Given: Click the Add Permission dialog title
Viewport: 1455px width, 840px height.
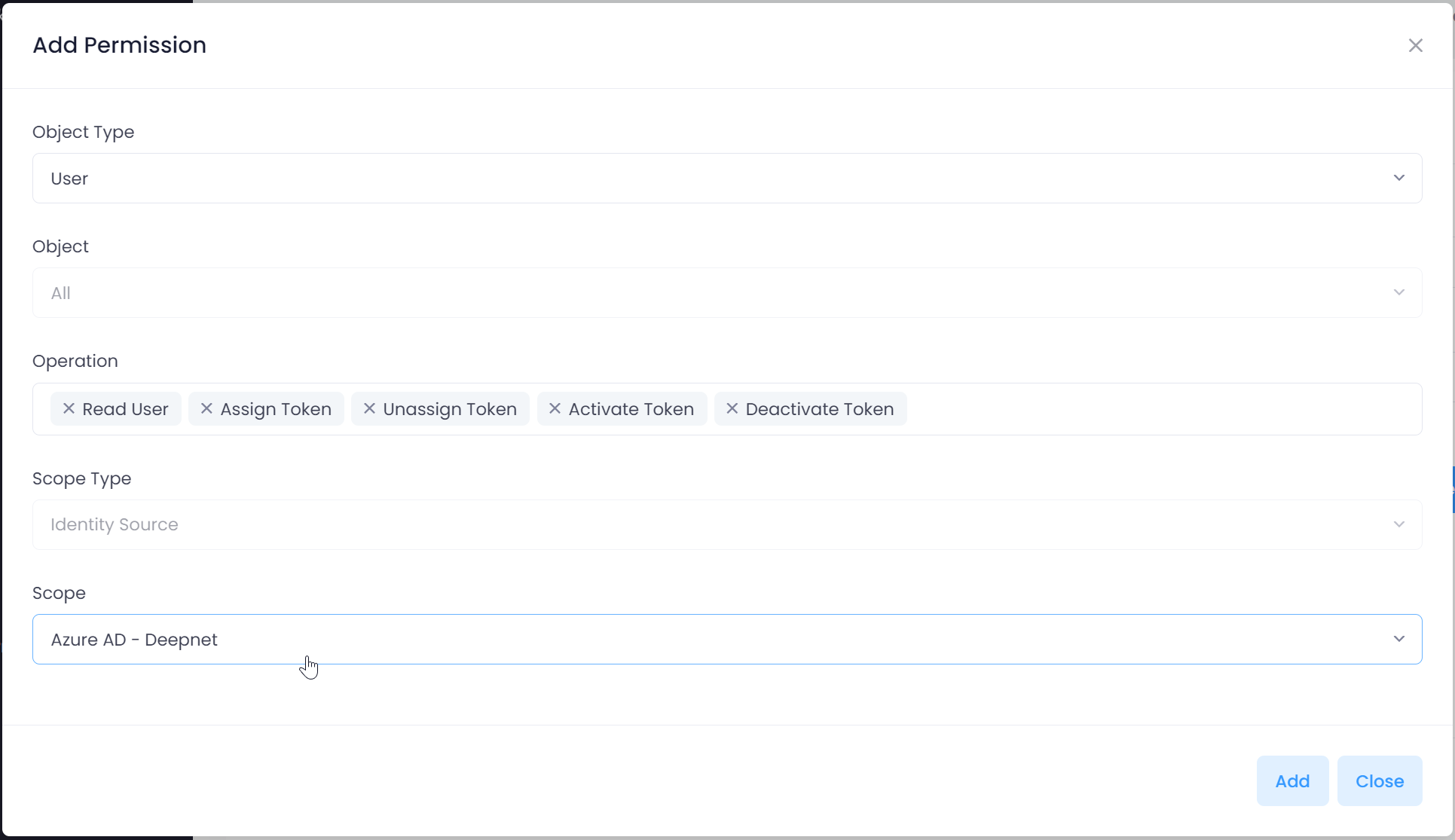Looking at the screenshot, I should point(119,45).
